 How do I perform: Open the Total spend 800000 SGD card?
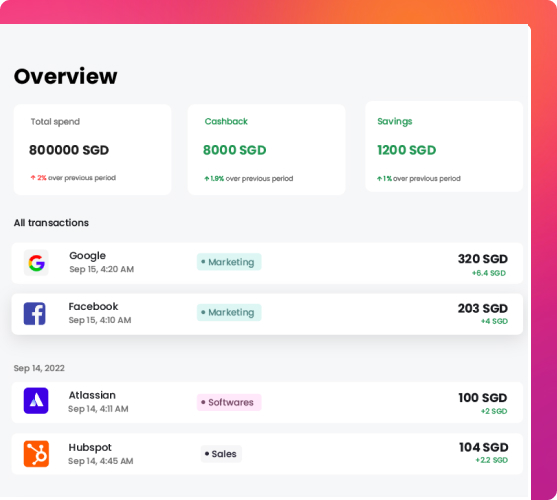point(92,150)
